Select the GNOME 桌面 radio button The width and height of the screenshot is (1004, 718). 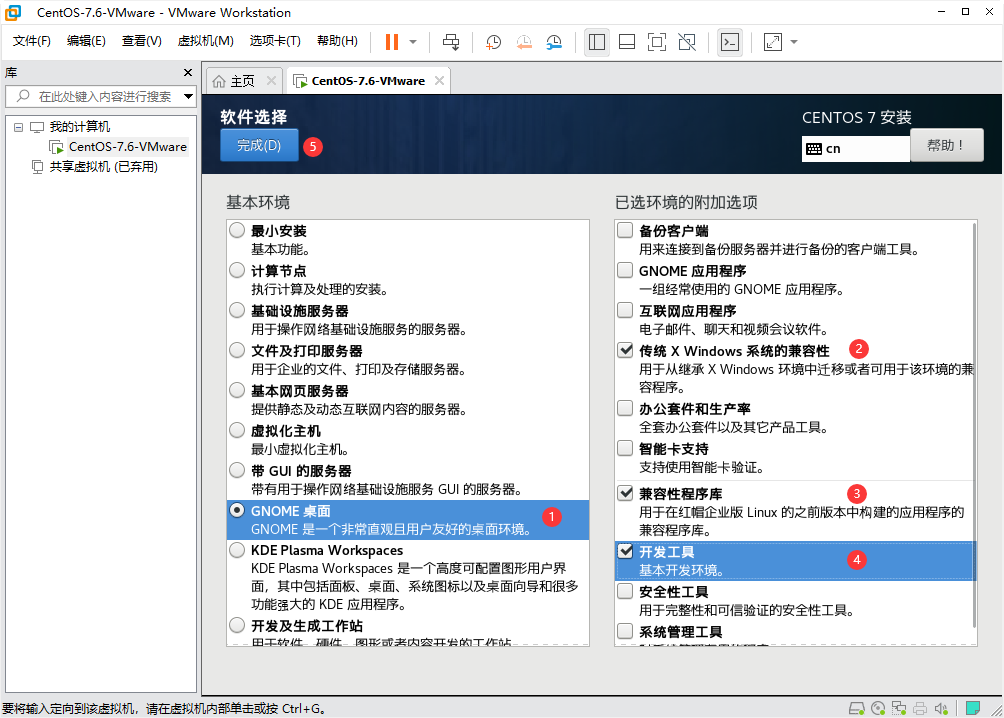(238, 510)
